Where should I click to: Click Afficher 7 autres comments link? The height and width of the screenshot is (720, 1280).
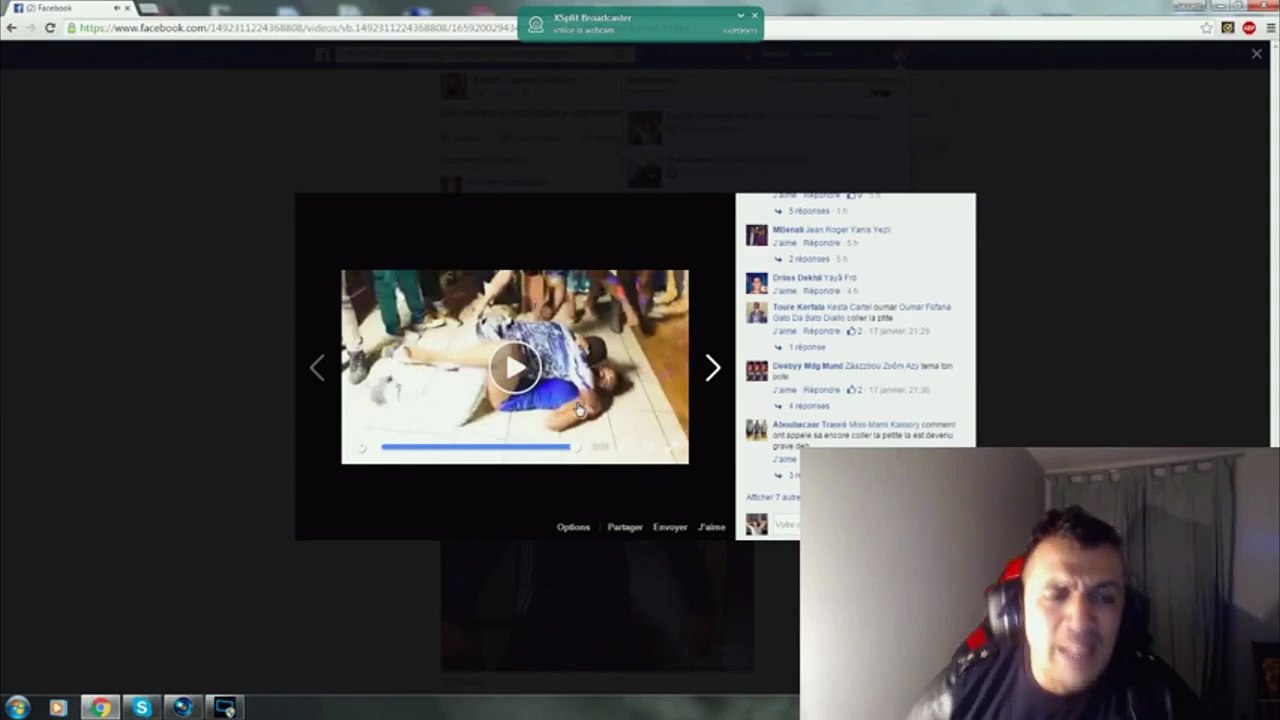pos(773,497)
